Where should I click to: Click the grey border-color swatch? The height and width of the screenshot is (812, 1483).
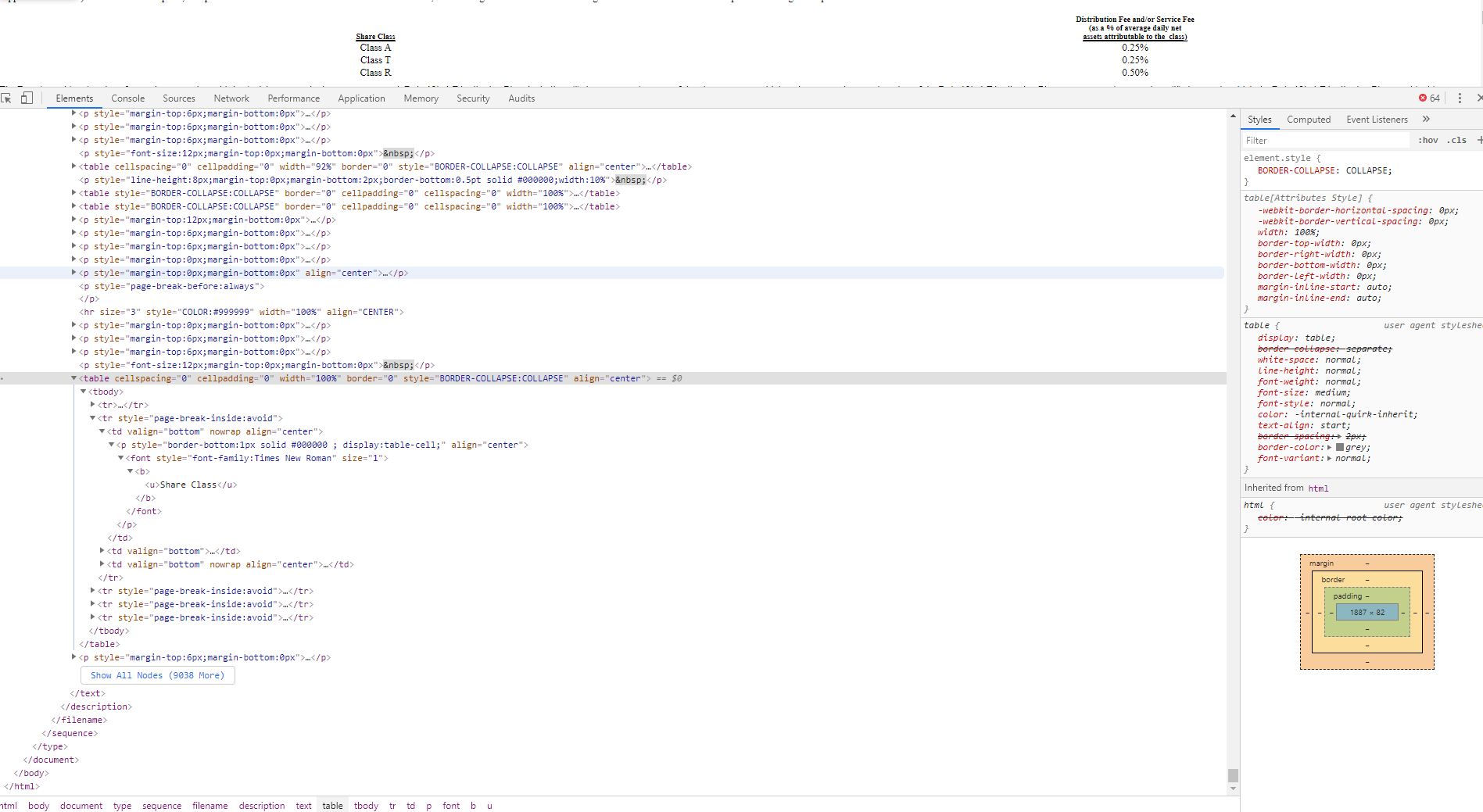pos(1340,447)
